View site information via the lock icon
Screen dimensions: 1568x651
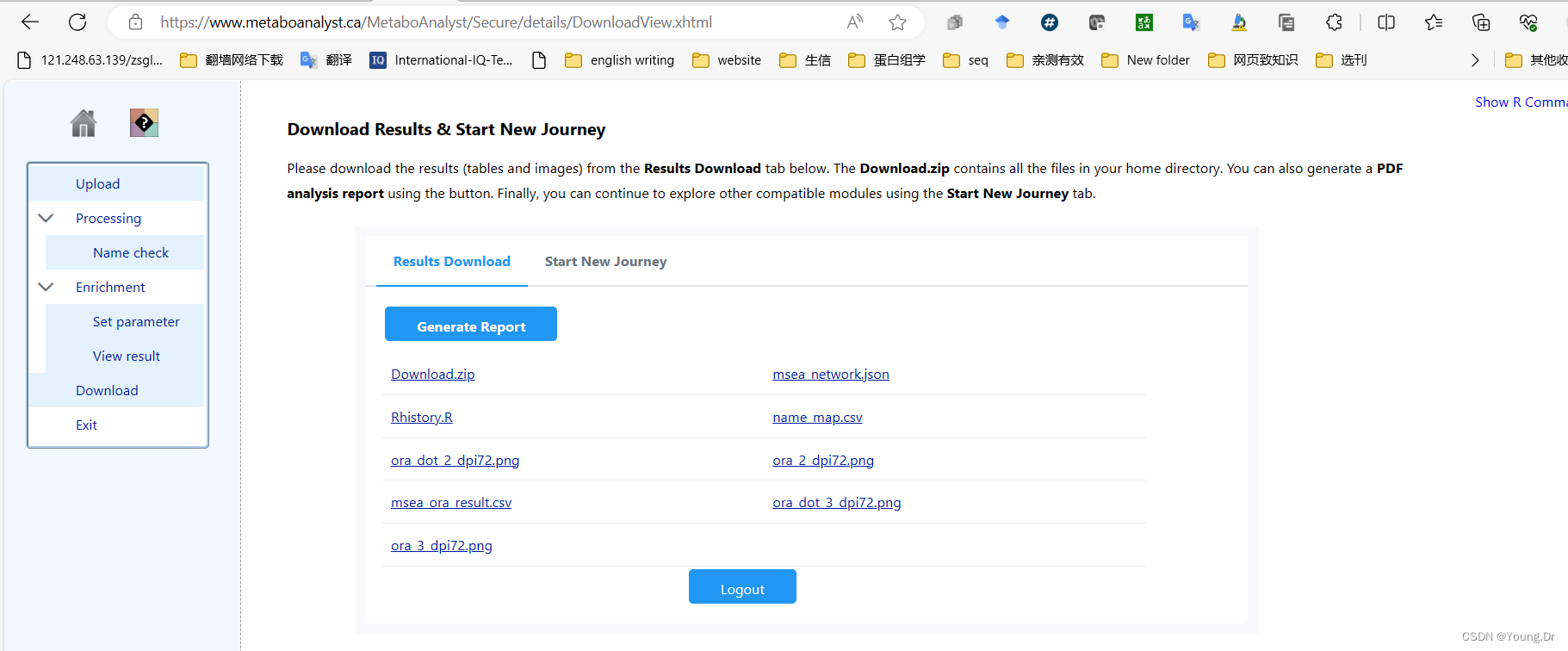tap(135, 22)
